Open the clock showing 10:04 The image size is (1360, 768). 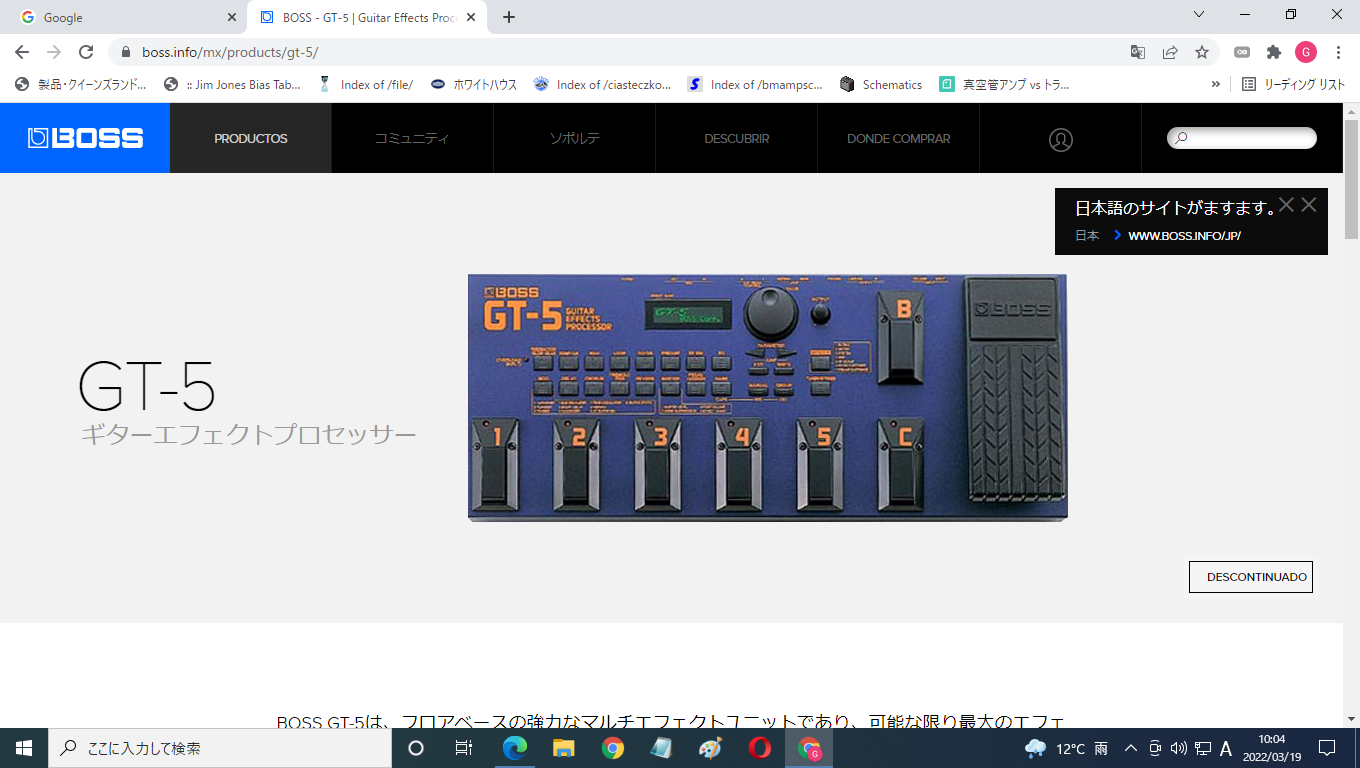[1271, 748]
